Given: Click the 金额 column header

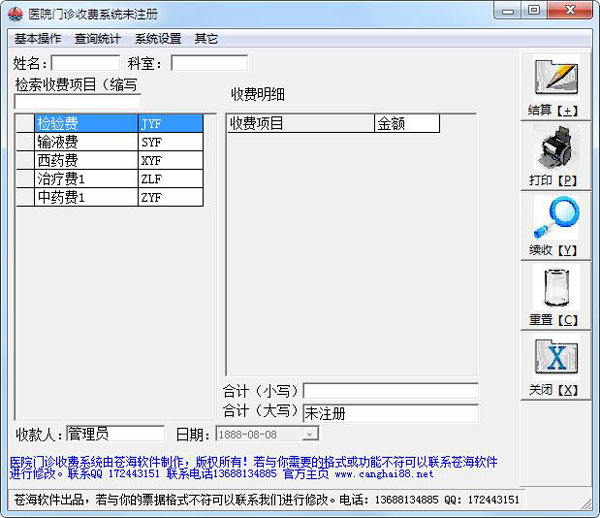Looking at the screenshot, I should [x=407, y=124].
